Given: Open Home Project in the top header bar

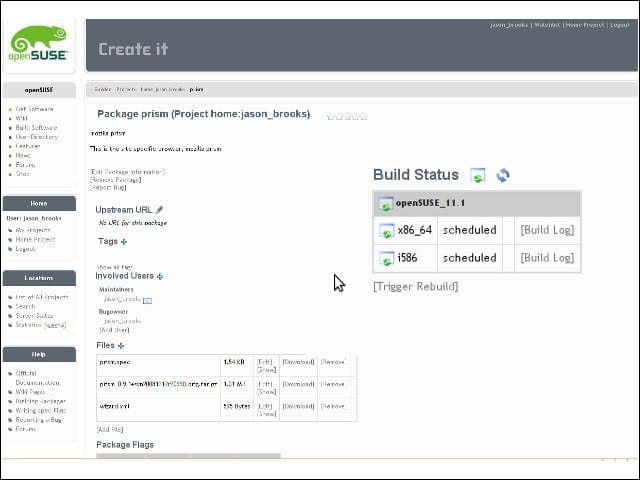Looking at the screenshot, I should 584,25.
